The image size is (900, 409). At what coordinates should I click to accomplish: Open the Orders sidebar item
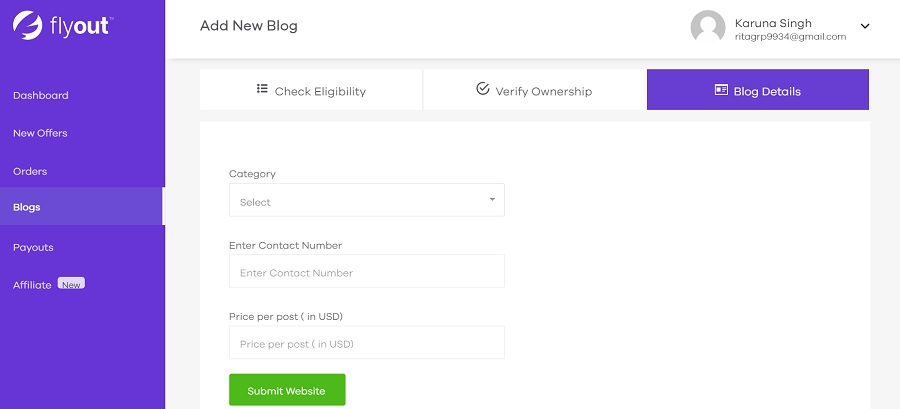pyautogui.click(x=30, y=171)
